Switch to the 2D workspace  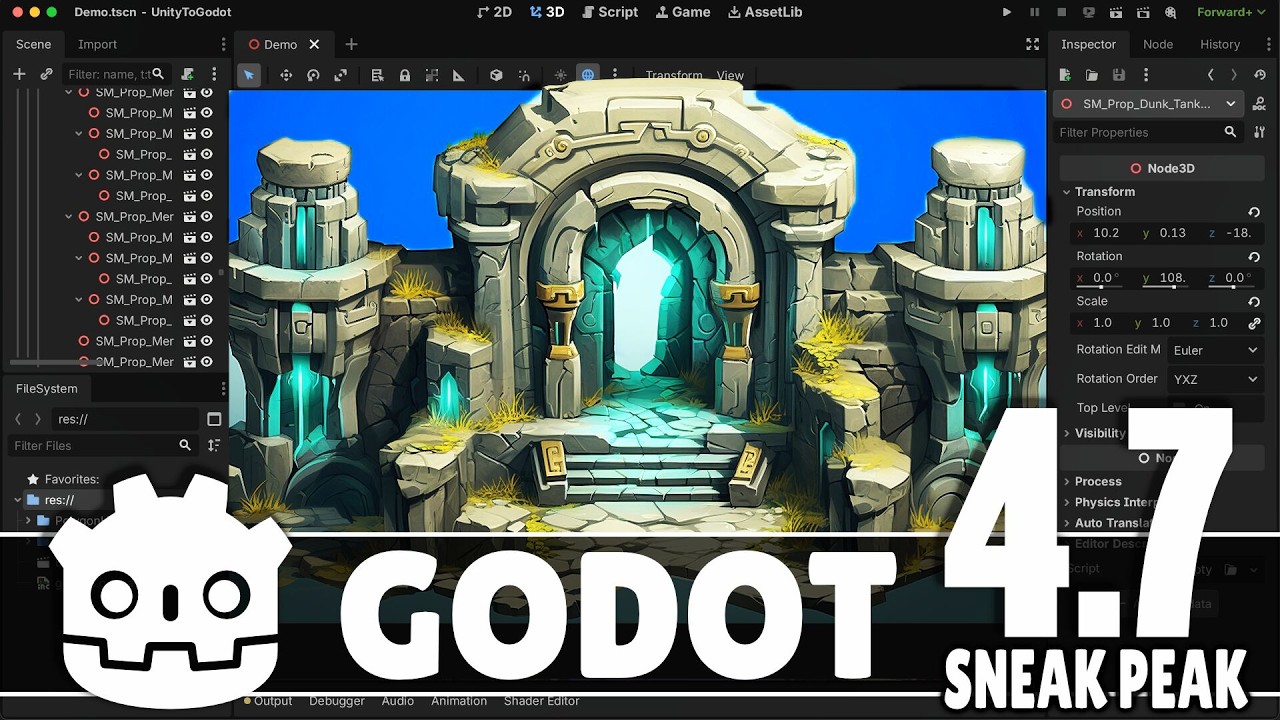pyautogui.click(x=494, y=12)
